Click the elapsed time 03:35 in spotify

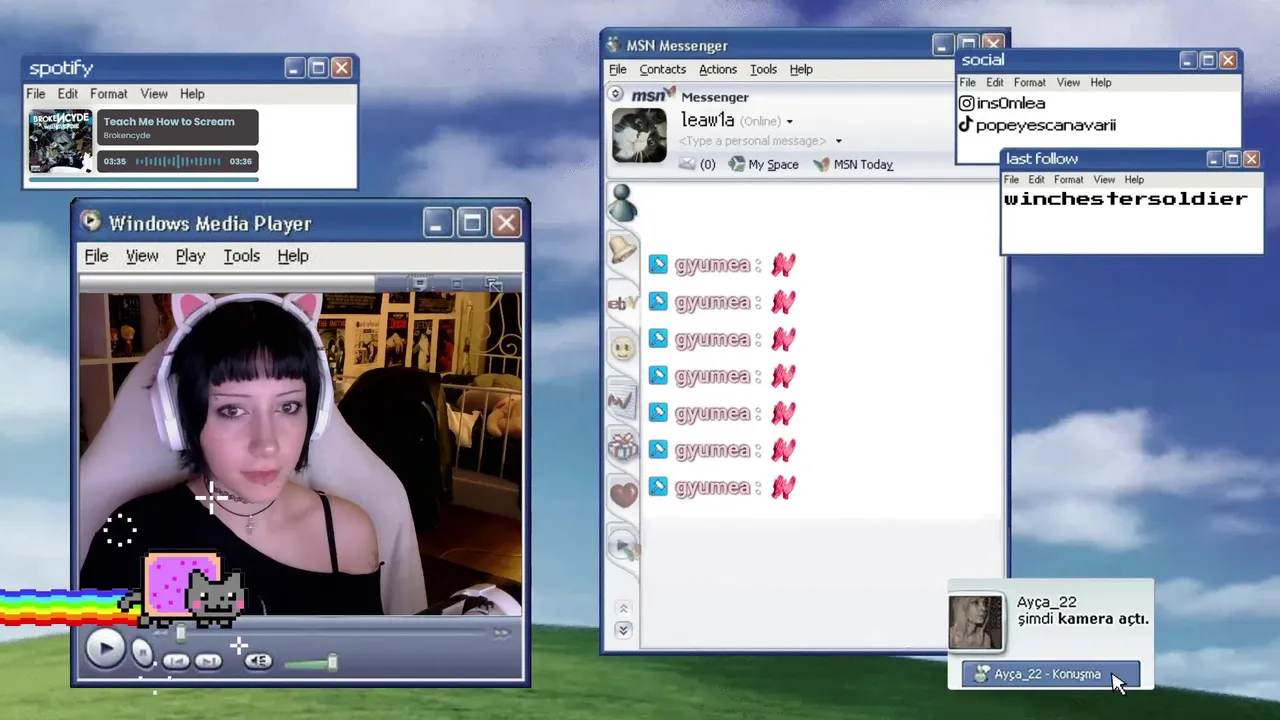click(115, 161)
